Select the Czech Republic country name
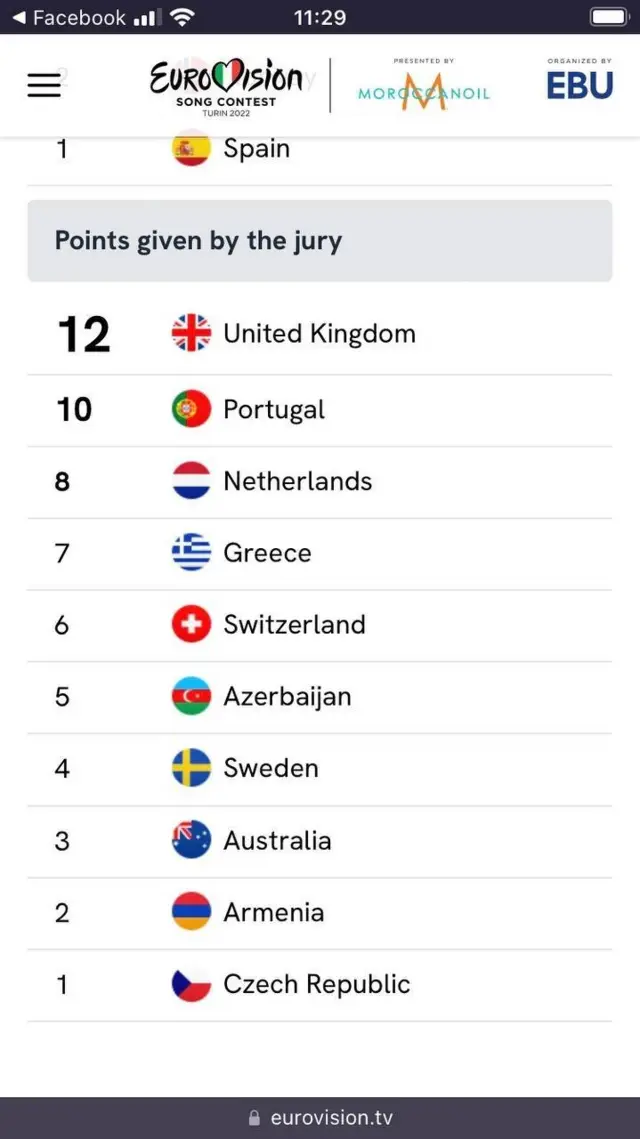The width and height of the screenshot is (640, 1139). 316,984
